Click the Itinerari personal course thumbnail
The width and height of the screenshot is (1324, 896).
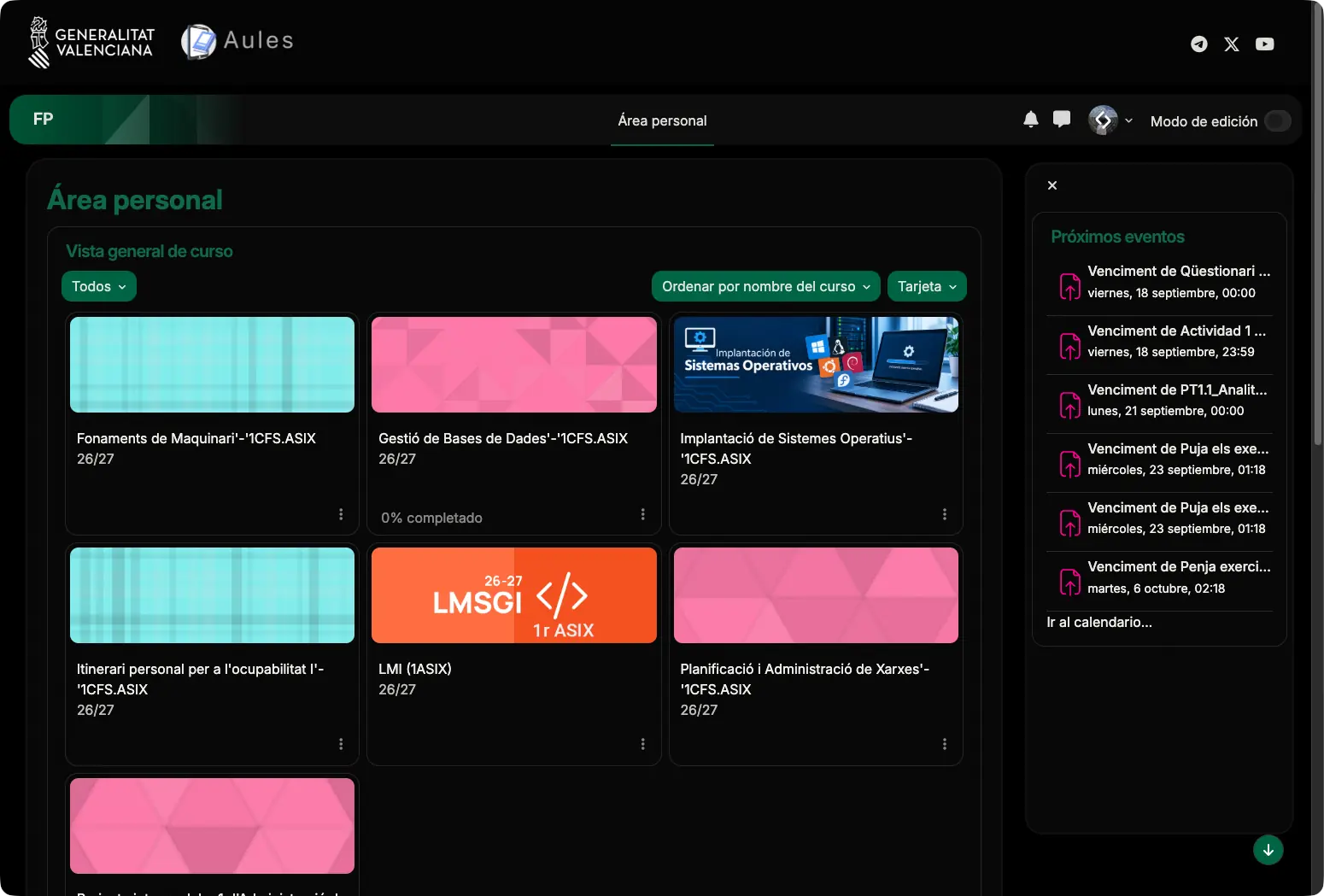click(x=212, y=595)
